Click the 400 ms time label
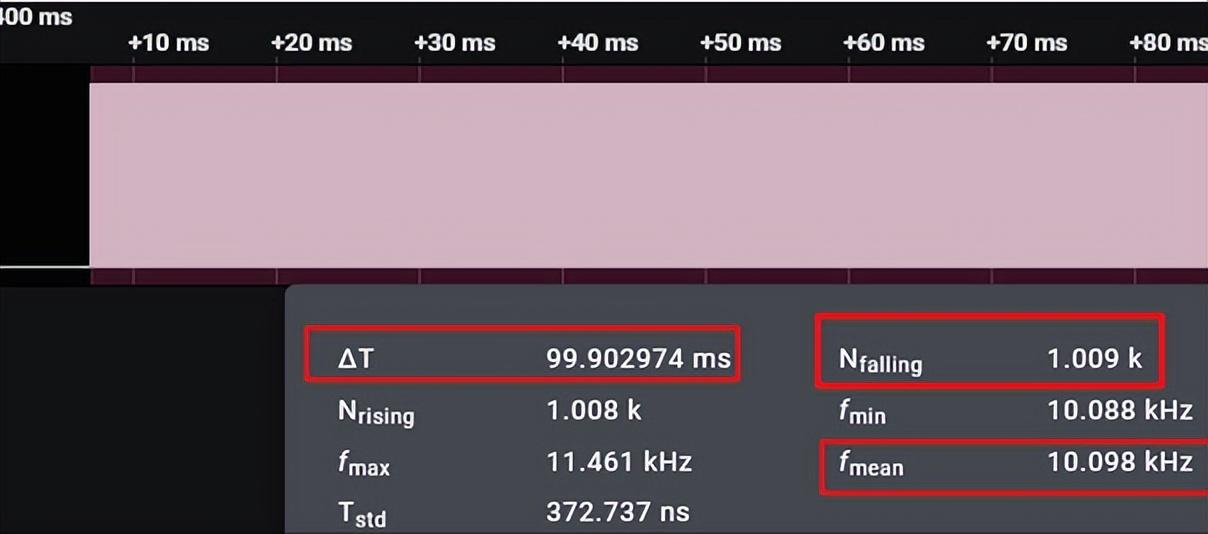Image resolution: width=1208 pixels, height=534 pixels. (36, 17)
